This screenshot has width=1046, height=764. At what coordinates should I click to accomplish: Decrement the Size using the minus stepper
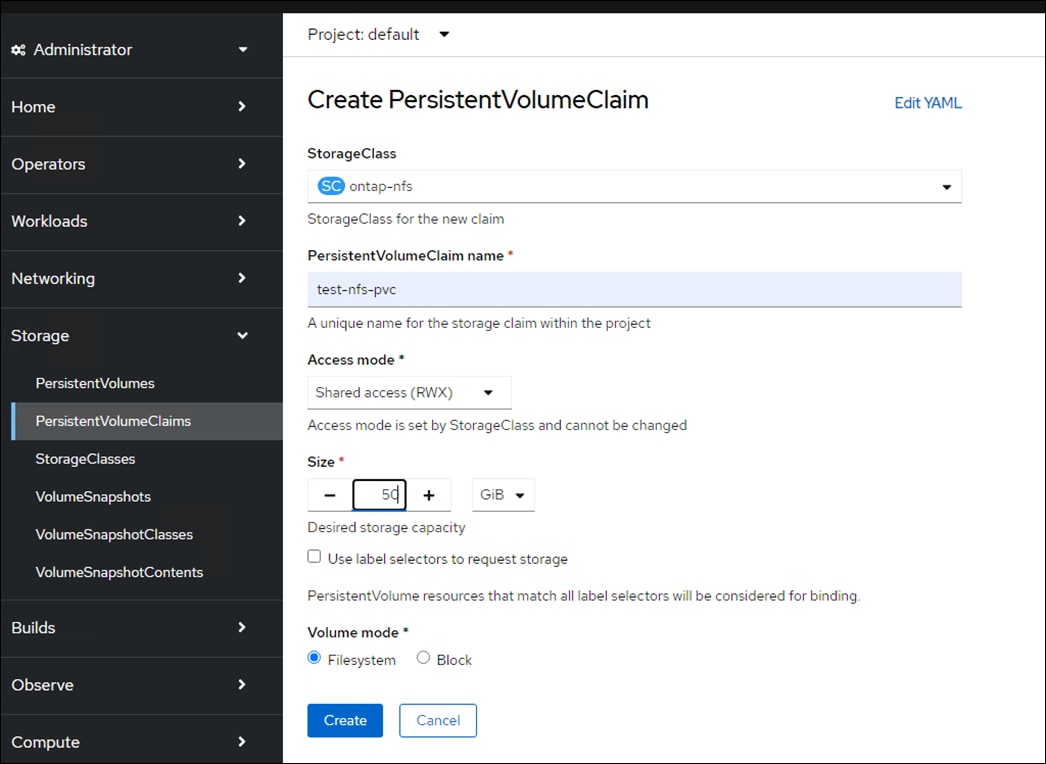click(328, 494)
